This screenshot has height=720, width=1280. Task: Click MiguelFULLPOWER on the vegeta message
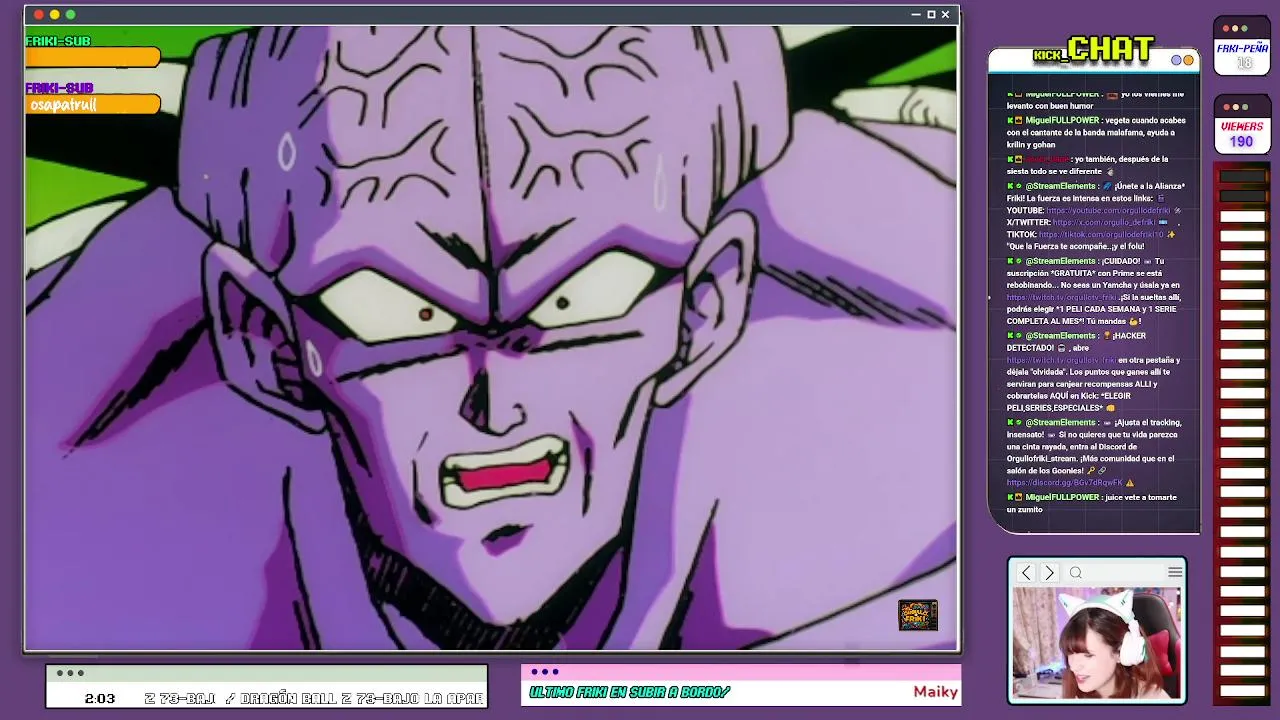coord(1062,120)
